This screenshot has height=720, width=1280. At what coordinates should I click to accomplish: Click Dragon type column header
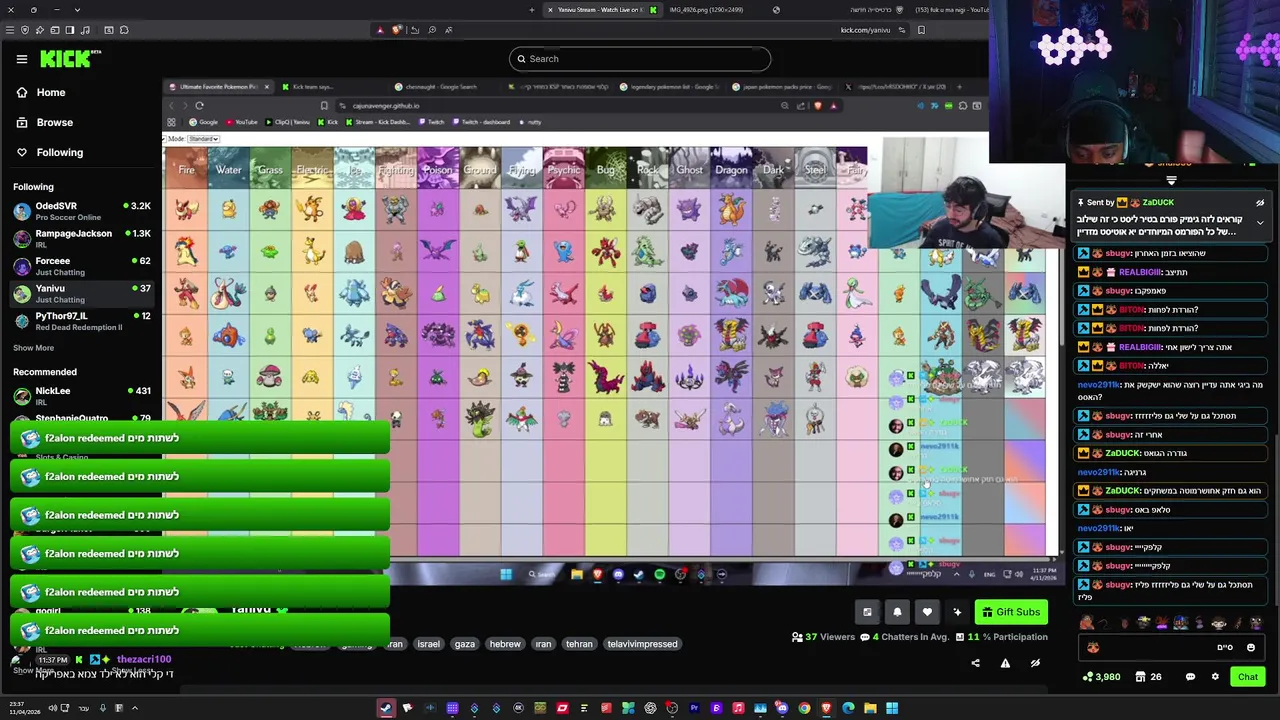(731, 170)
